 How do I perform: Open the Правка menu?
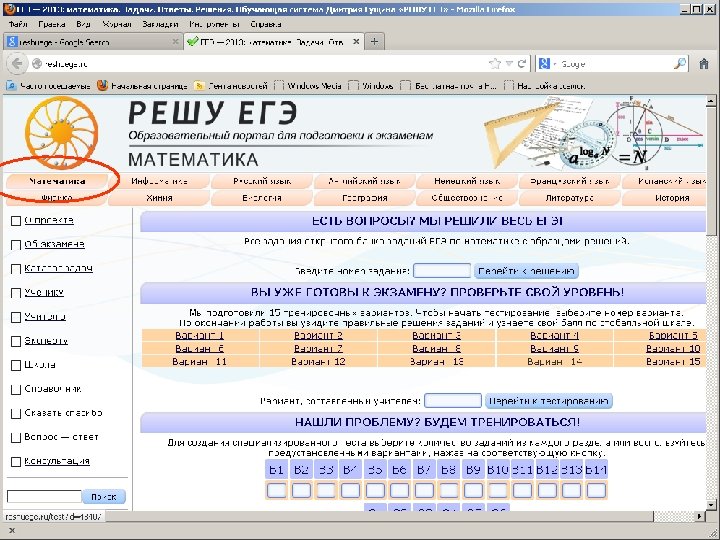(51, 24)
